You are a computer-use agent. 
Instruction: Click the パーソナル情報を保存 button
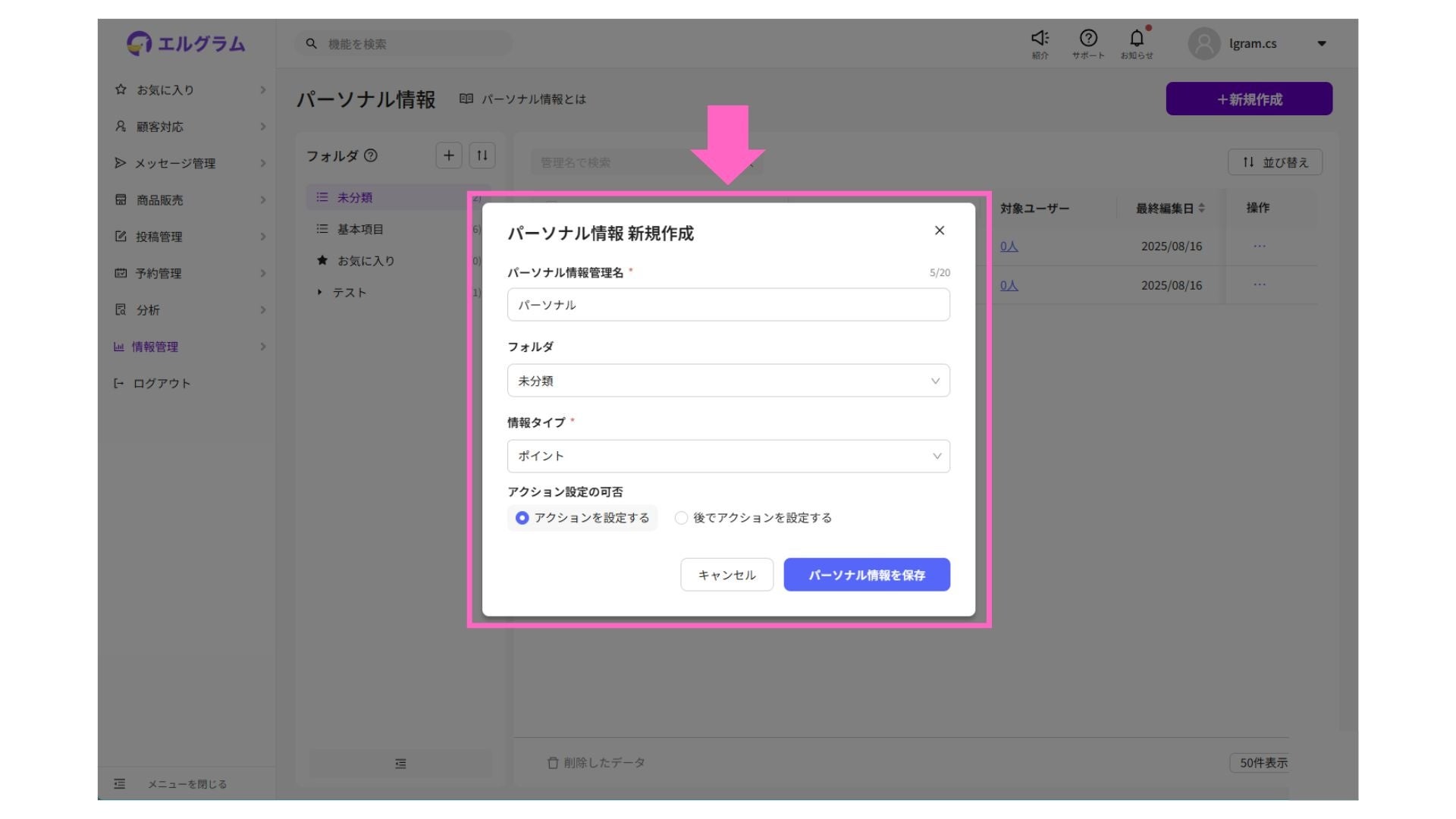[866, 575]
